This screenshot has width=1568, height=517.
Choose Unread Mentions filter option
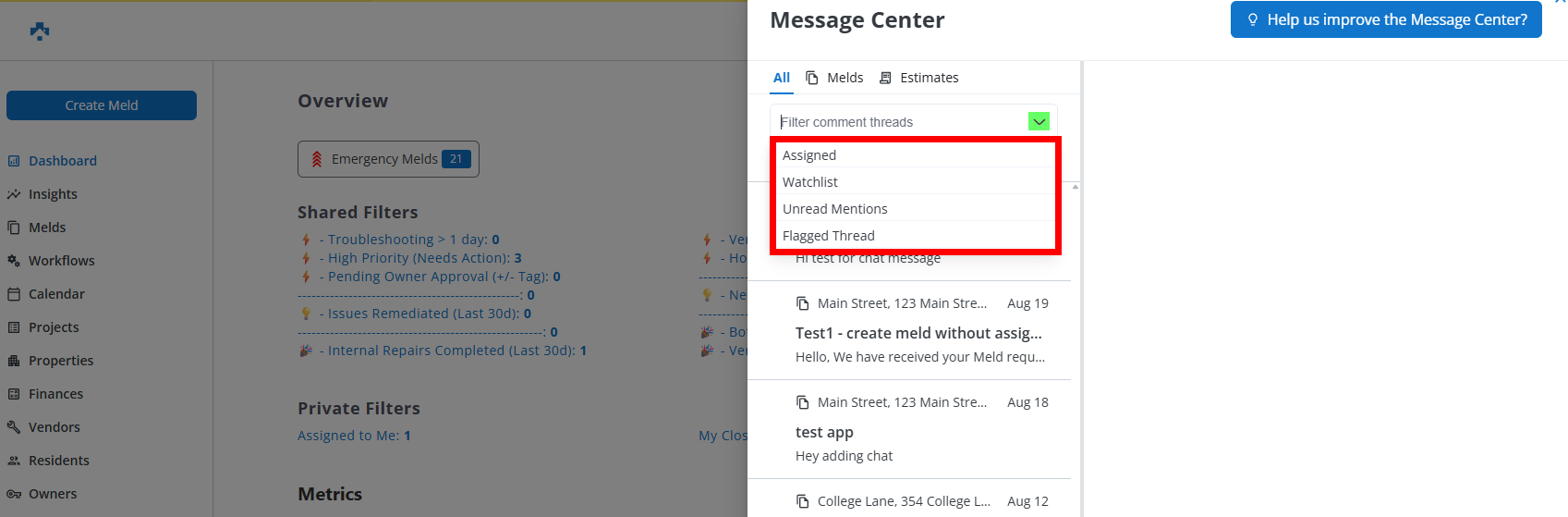(834, 209)
